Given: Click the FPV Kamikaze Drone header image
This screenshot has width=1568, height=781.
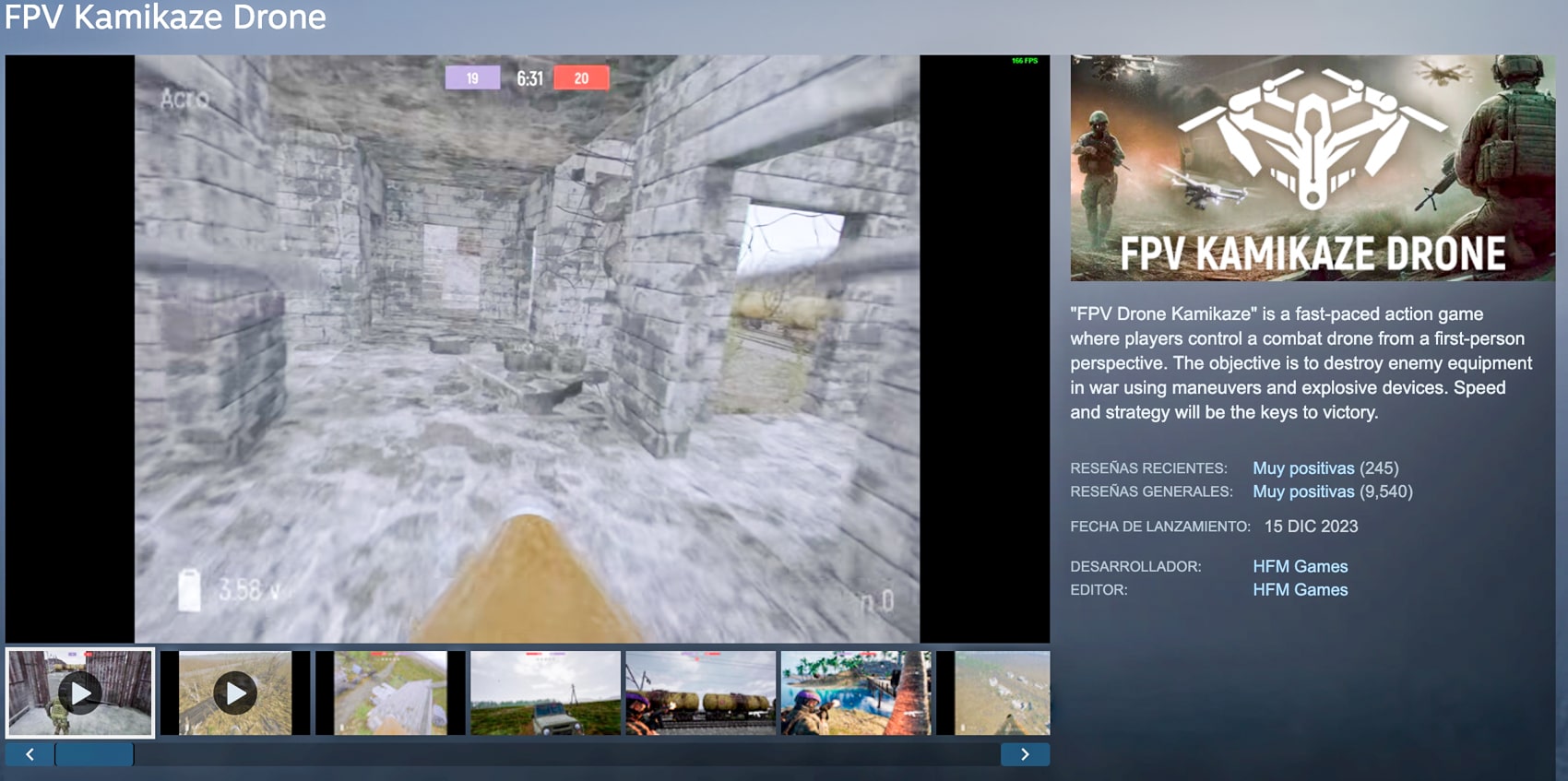Looking at the screenshot, I should coord(1313,168).
